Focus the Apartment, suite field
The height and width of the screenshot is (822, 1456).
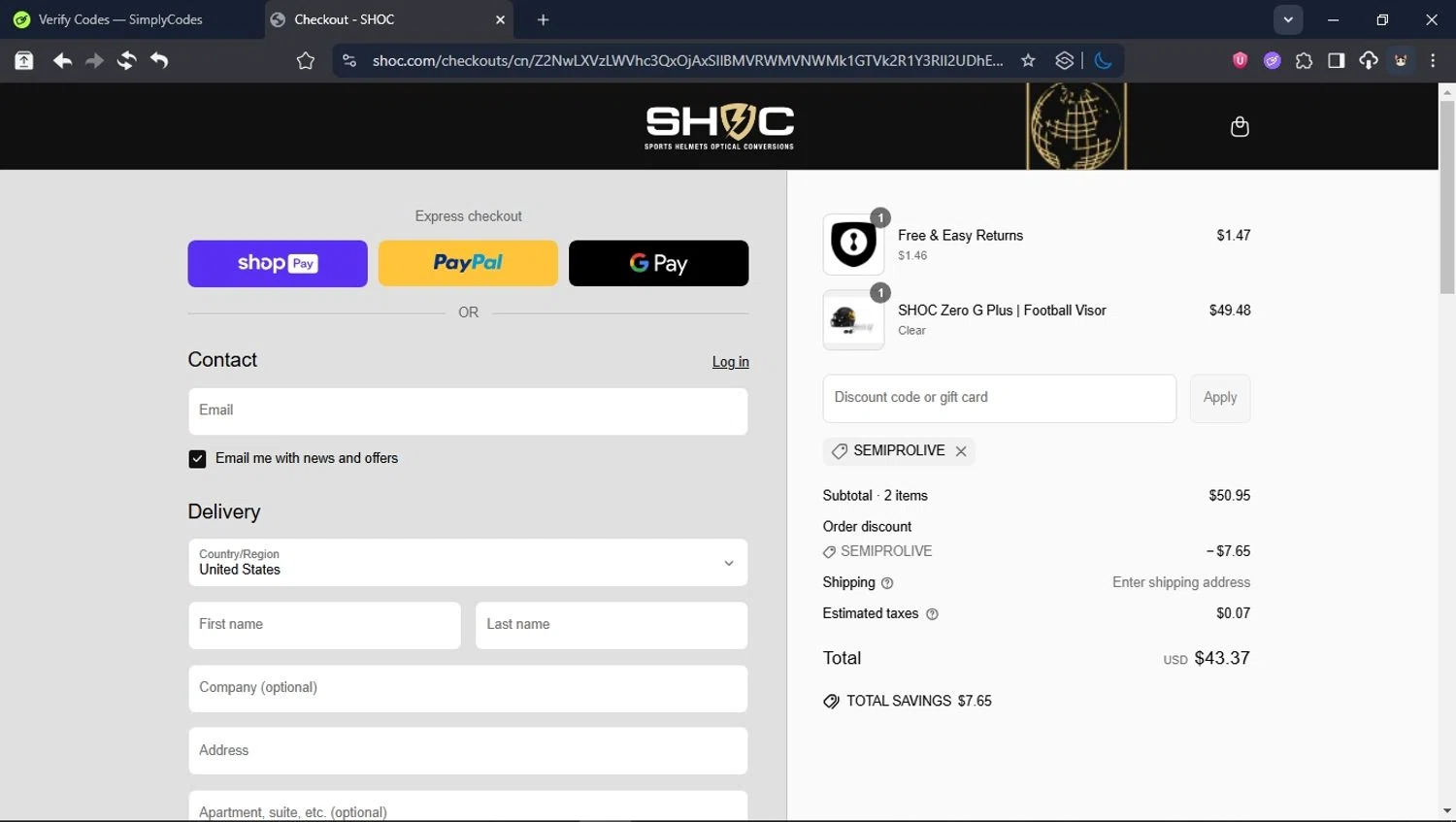pyautogui.click(x=468, y=806)
